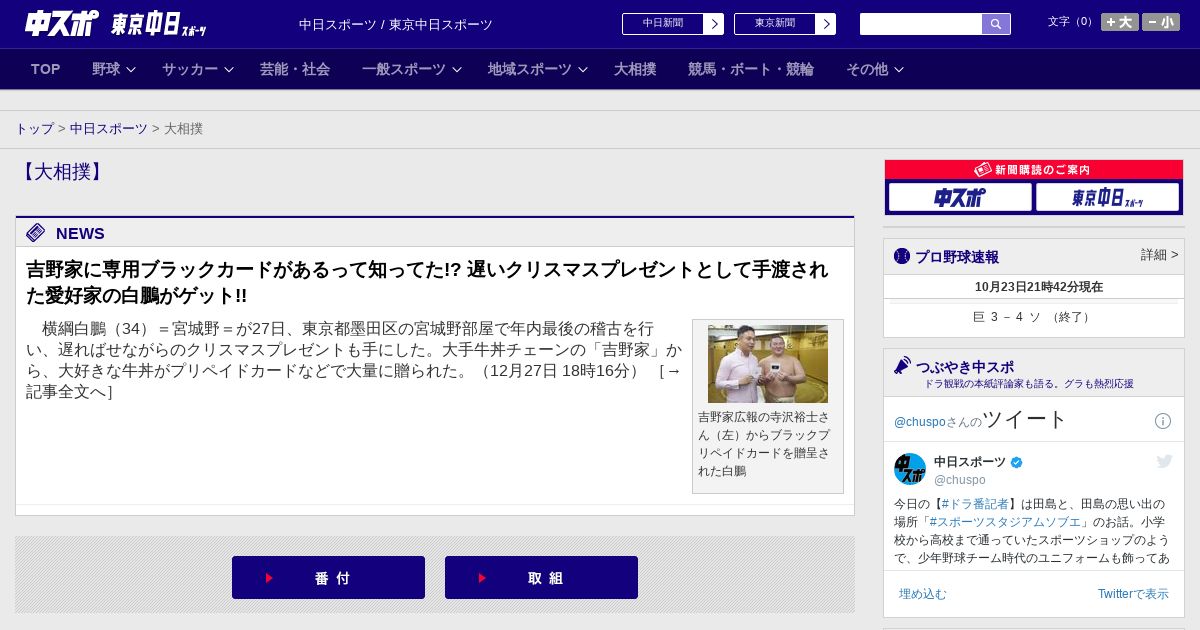Click the #スポーツスタジアムソブエ hashtag

pyautogui.click(x=1005, y=522)
